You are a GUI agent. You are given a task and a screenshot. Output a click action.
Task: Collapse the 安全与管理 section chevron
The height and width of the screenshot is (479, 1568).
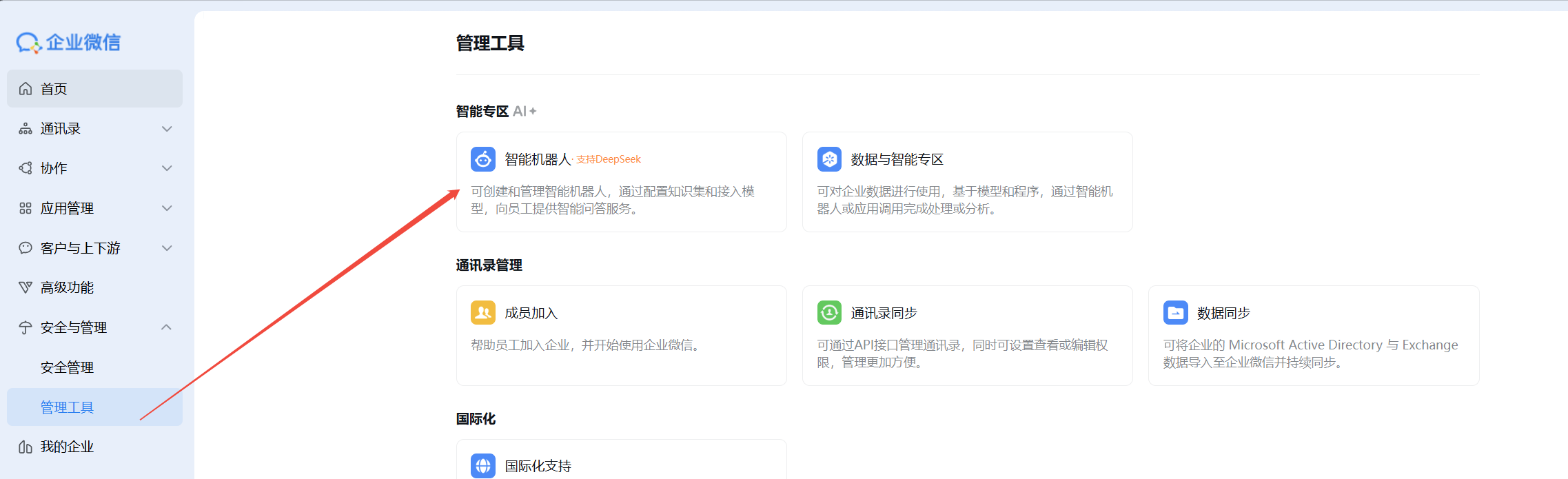[x=167, y=327]
